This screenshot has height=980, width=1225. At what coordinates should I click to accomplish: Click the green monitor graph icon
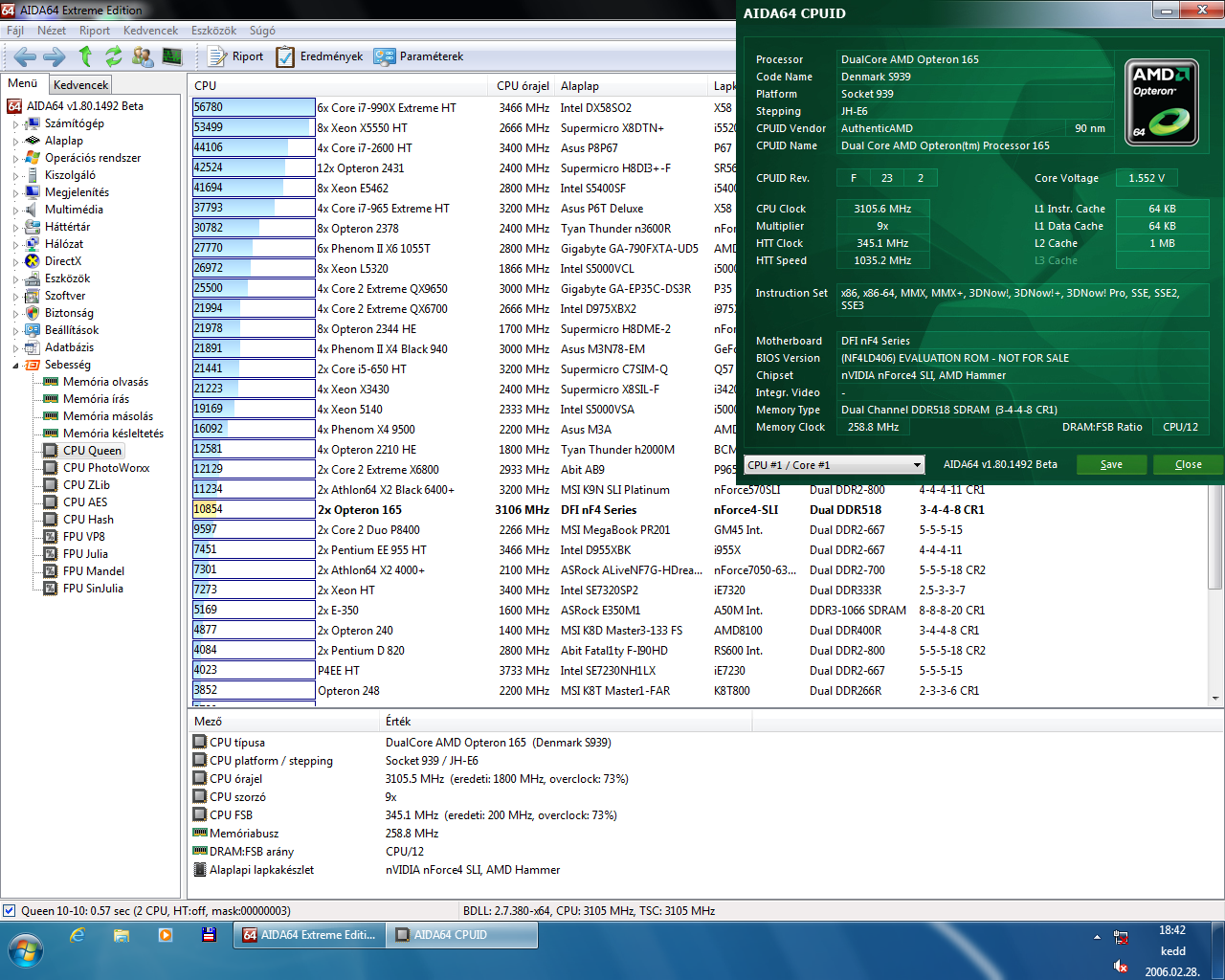click(x=172, y=56)
